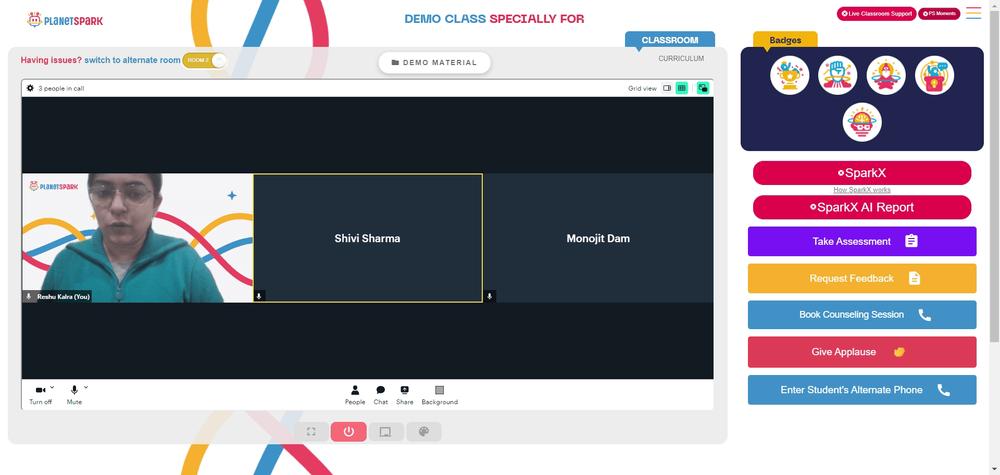Click Enter Student's Alternate Phone button
The image size is (1000, 475).
point(862,390)
